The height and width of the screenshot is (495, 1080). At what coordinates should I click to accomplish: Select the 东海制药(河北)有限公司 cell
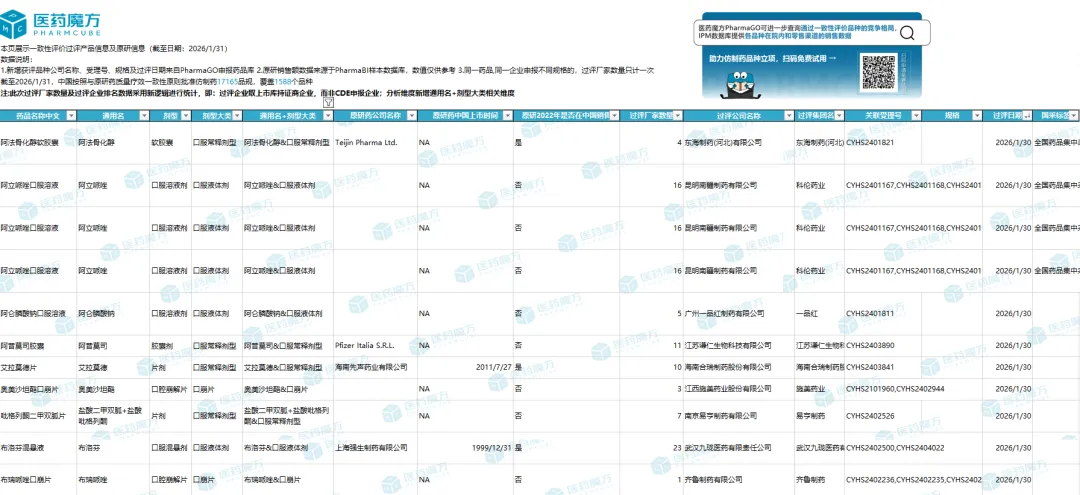click(738, 142)
